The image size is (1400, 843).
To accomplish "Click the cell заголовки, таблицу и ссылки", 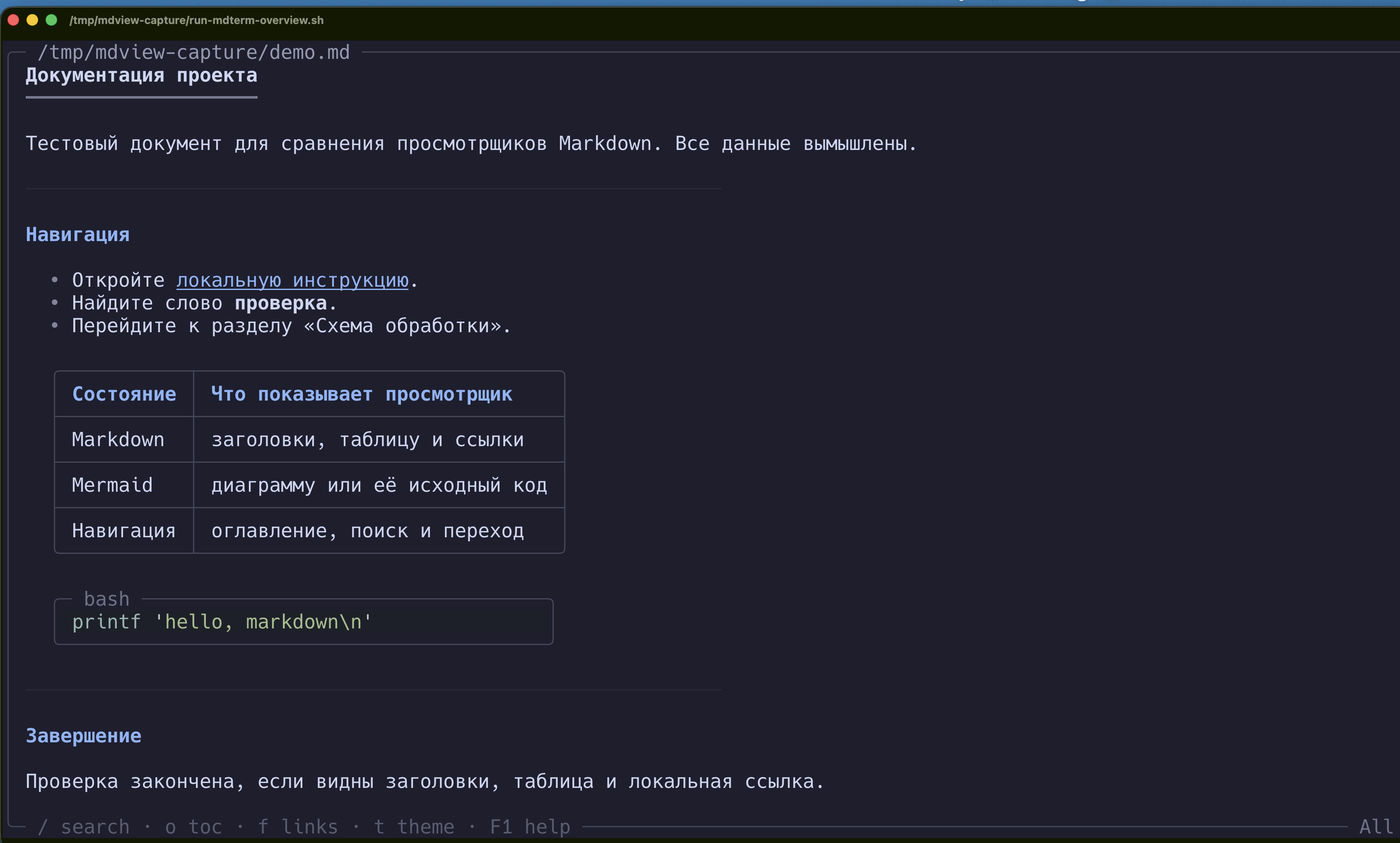I will point(367,440).
